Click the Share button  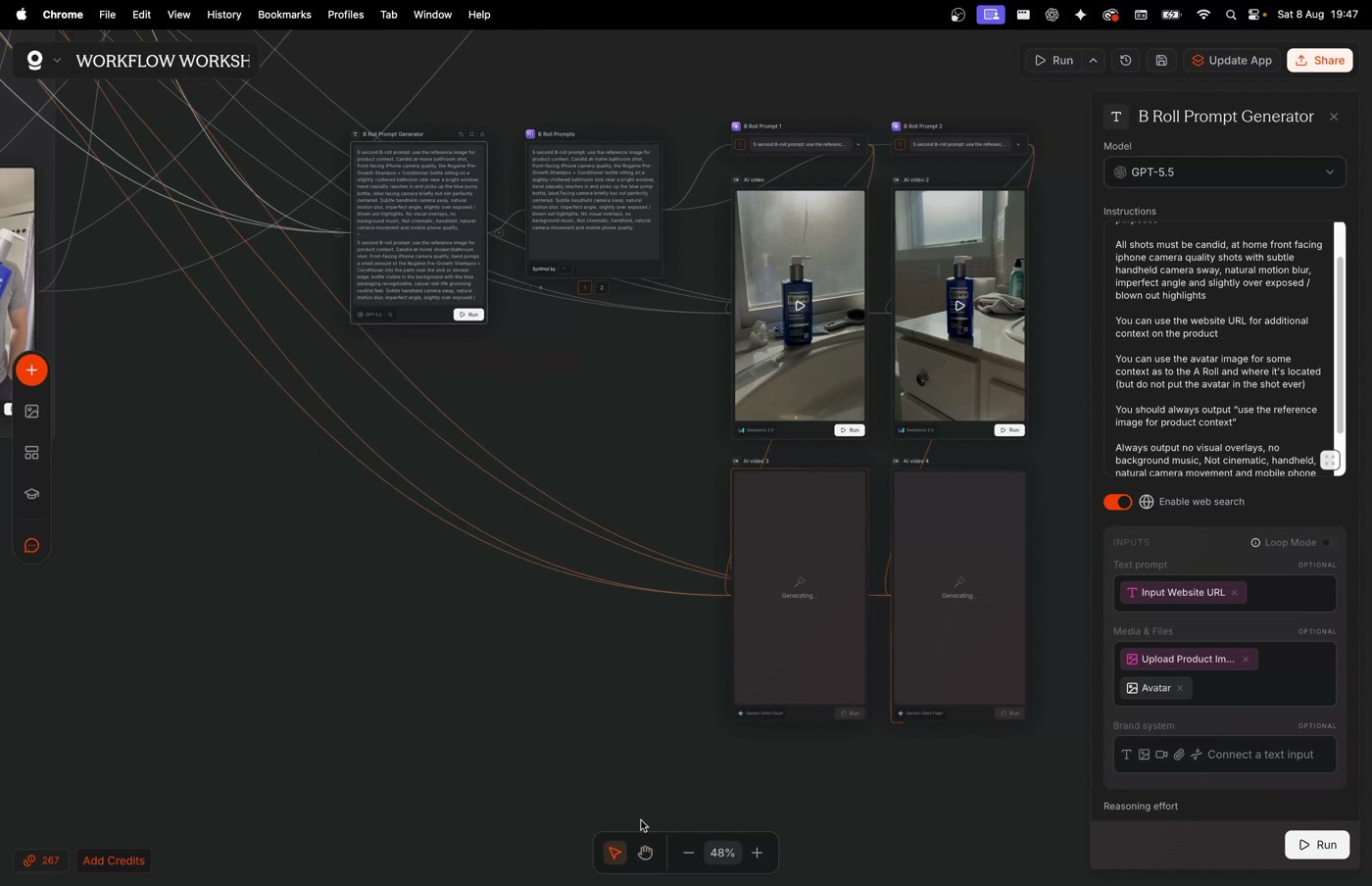[1320, 61]
